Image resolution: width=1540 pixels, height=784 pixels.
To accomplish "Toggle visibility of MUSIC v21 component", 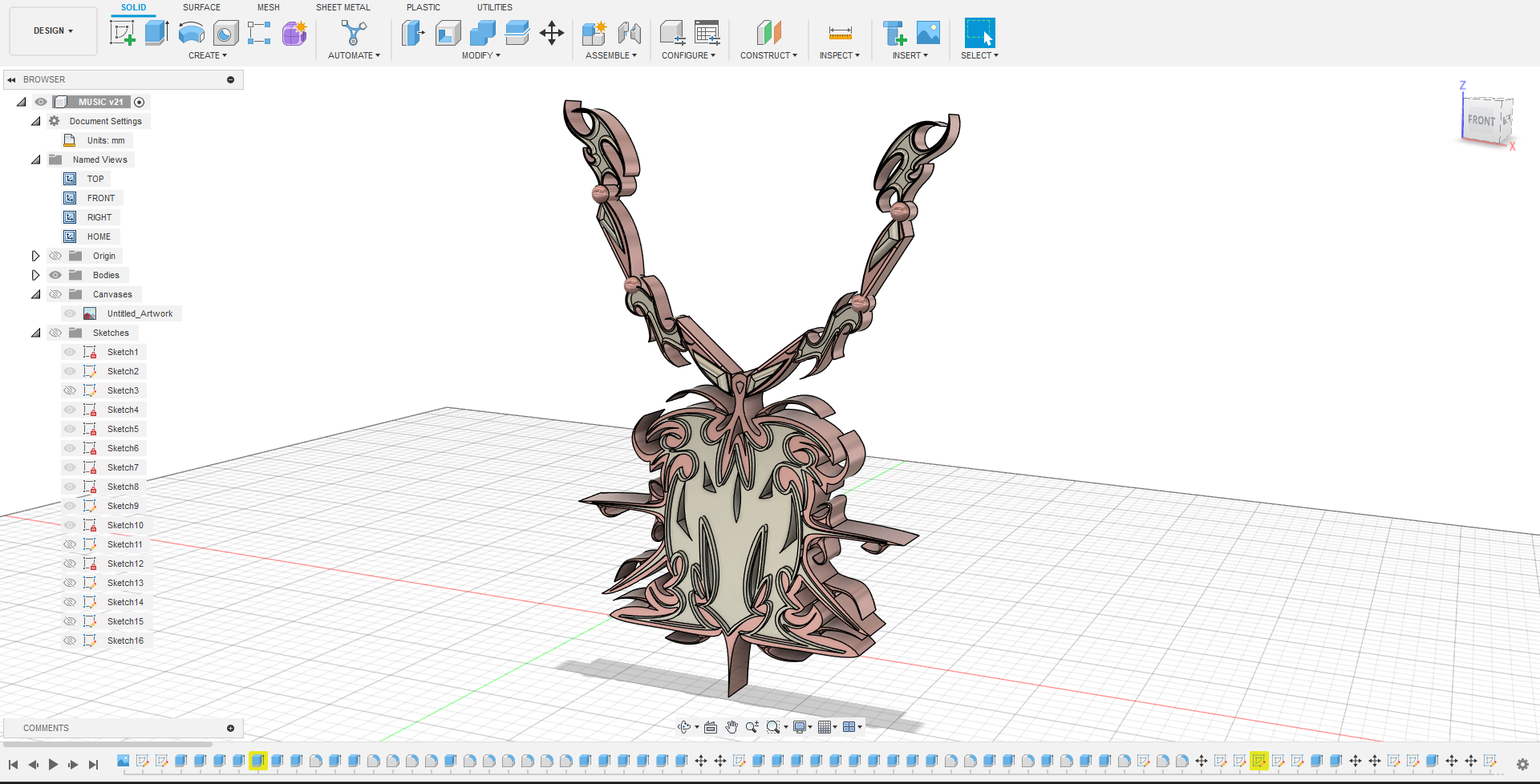I will tap(41, 102).
